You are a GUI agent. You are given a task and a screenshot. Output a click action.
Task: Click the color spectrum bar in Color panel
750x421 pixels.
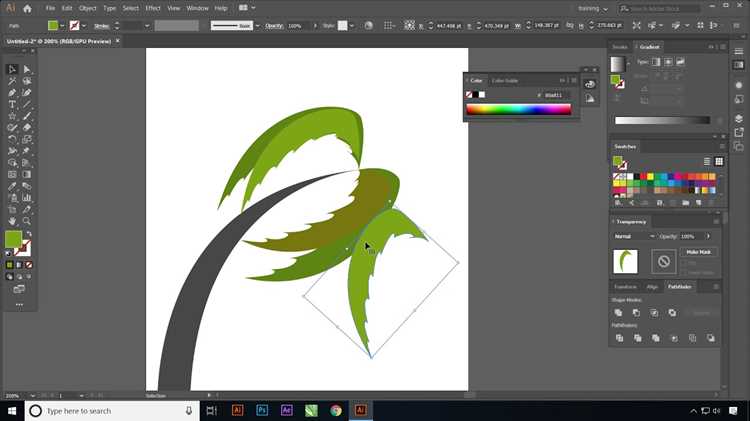[518, 110]
